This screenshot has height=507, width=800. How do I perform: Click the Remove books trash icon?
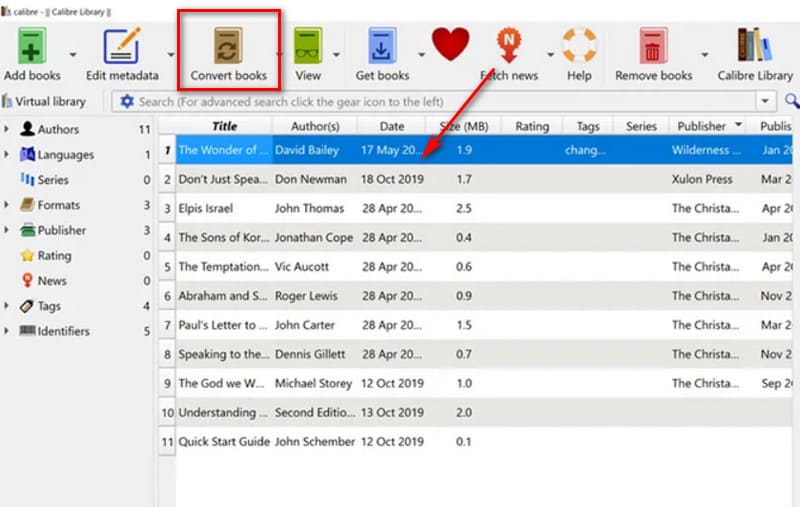tap(653, 46)
